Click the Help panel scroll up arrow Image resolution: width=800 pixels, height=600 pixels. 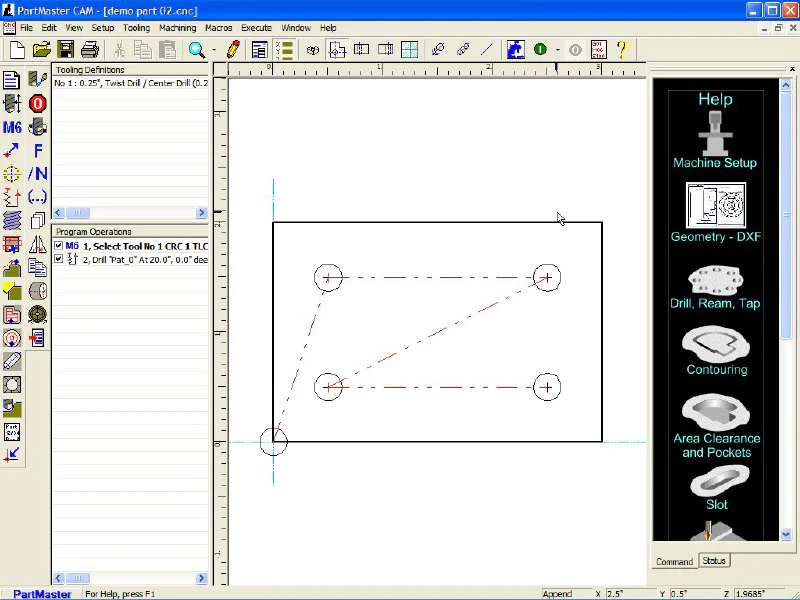point(786,85)
